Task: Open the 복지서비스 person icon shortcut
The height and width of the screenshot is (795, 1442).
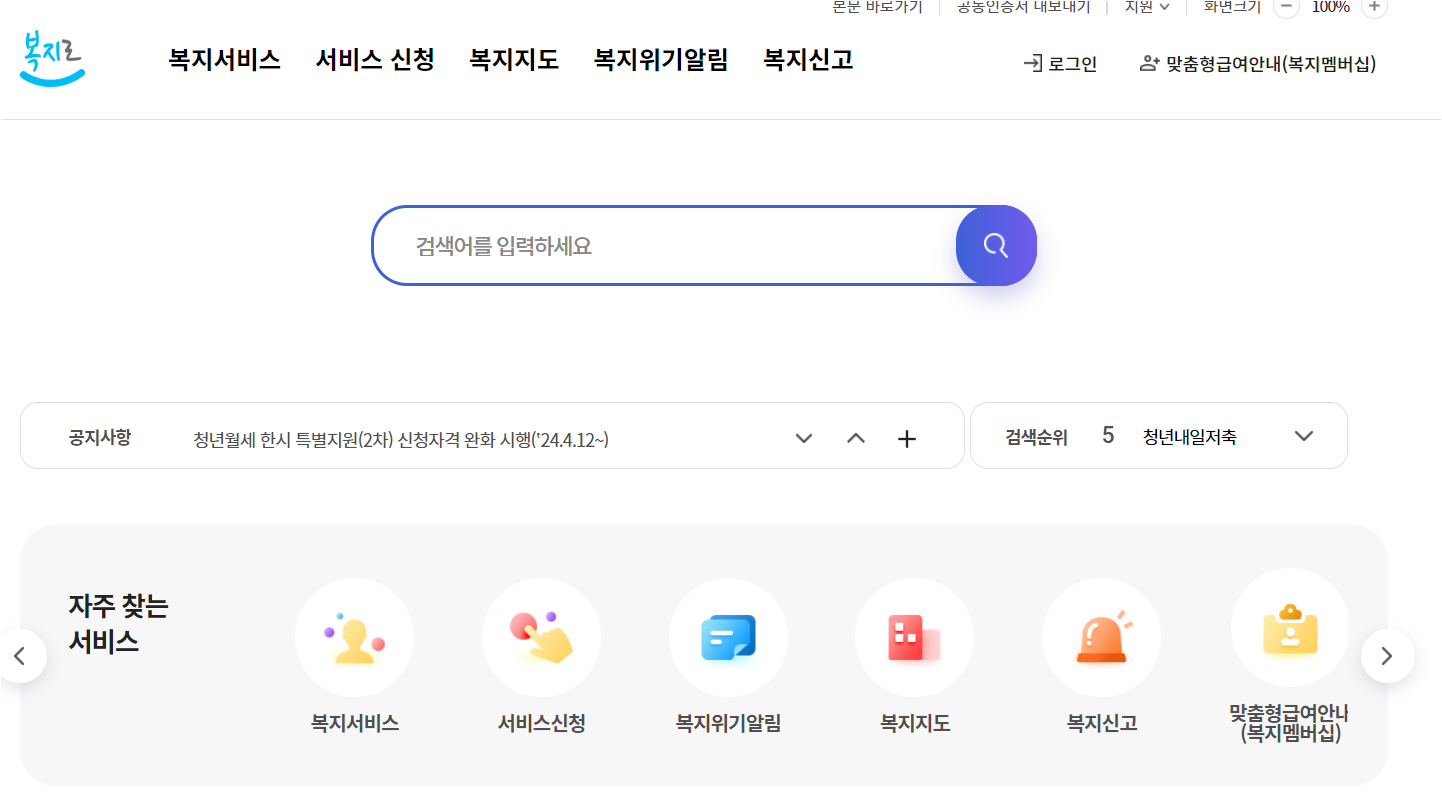Action: 354,638
